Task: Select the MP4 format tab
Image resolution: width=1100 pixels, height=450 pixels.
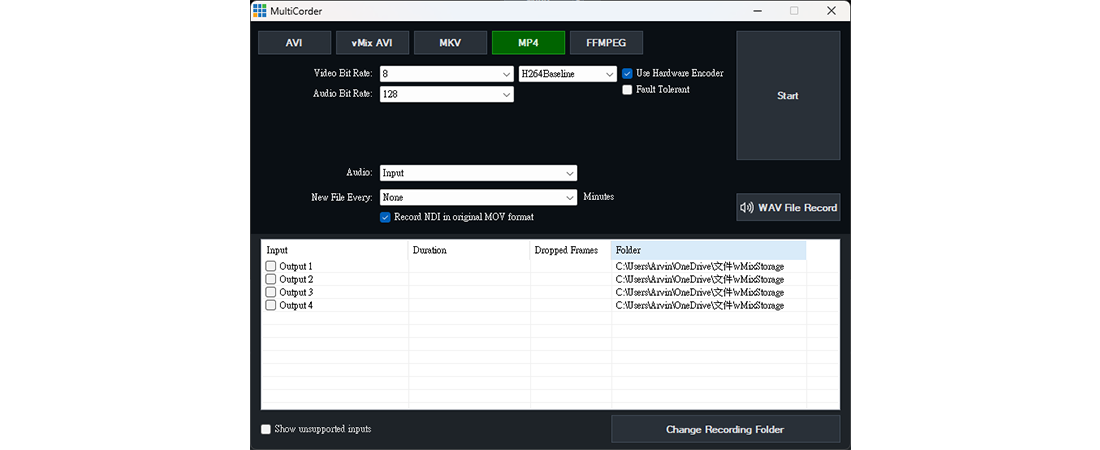Action: (x=528, y=42)
